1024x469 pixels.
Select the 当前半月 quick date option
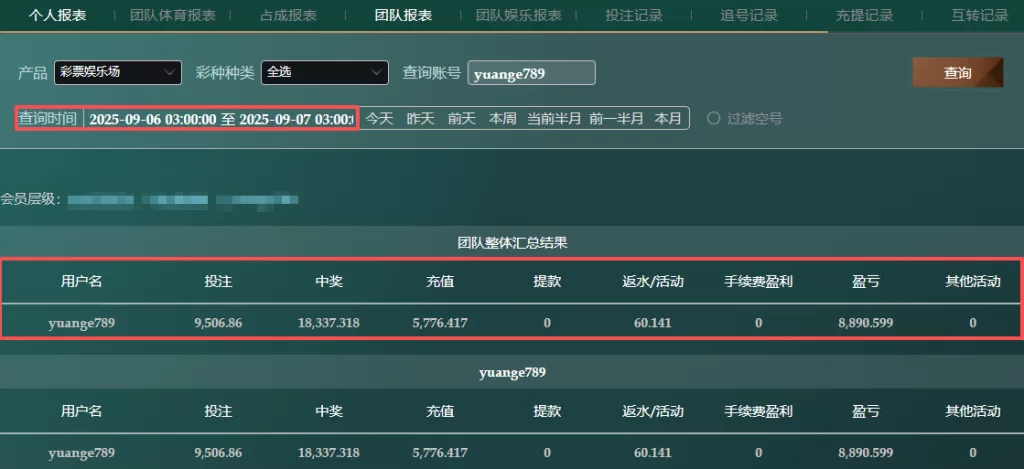[554, 118]
